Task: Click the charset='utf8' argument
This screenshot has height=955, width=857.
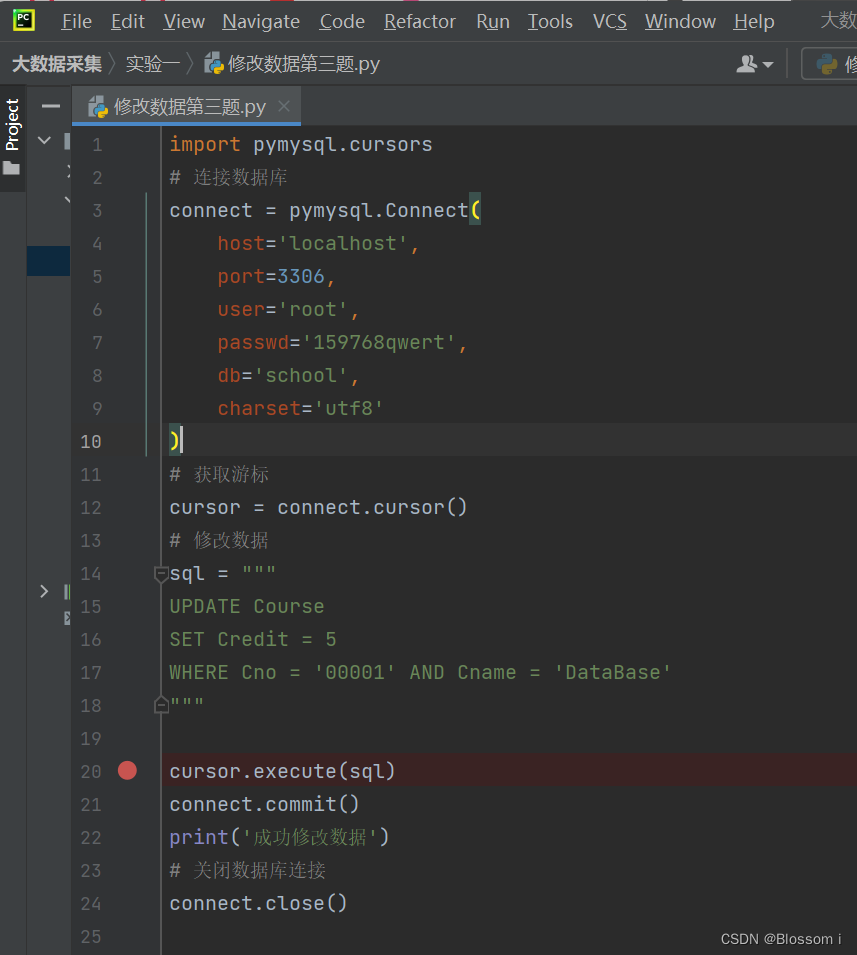Action: (300, 408)
